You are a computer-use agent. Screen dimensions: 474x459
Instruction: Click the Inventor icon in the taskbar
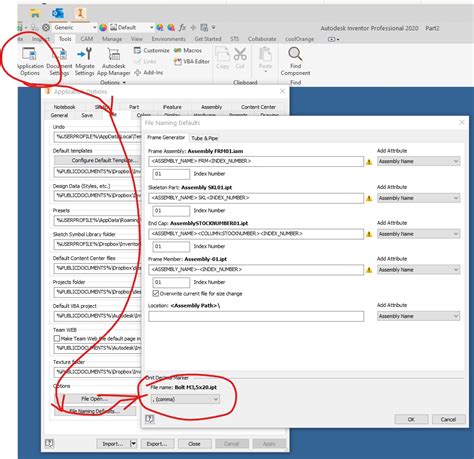80,13
